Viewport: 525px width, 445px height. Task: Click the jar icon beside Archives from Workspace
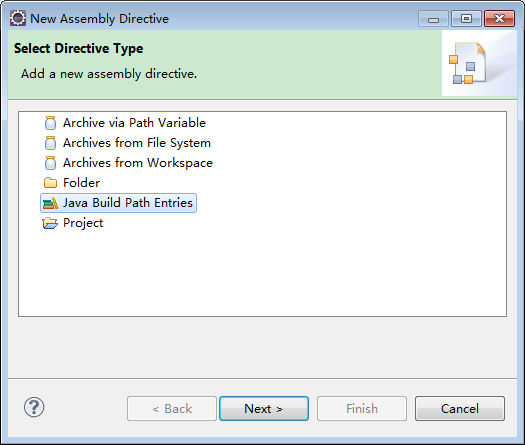point(50,163)
